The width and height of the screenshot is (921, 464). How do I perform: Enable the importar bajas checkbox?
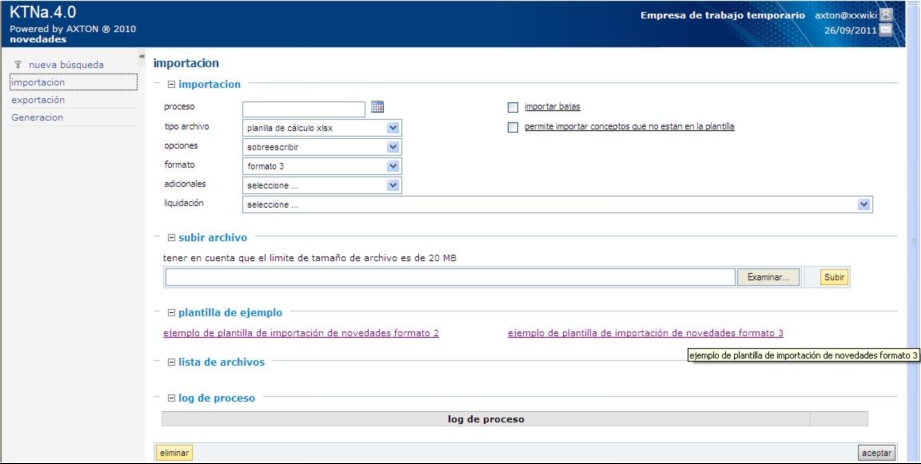513,107
